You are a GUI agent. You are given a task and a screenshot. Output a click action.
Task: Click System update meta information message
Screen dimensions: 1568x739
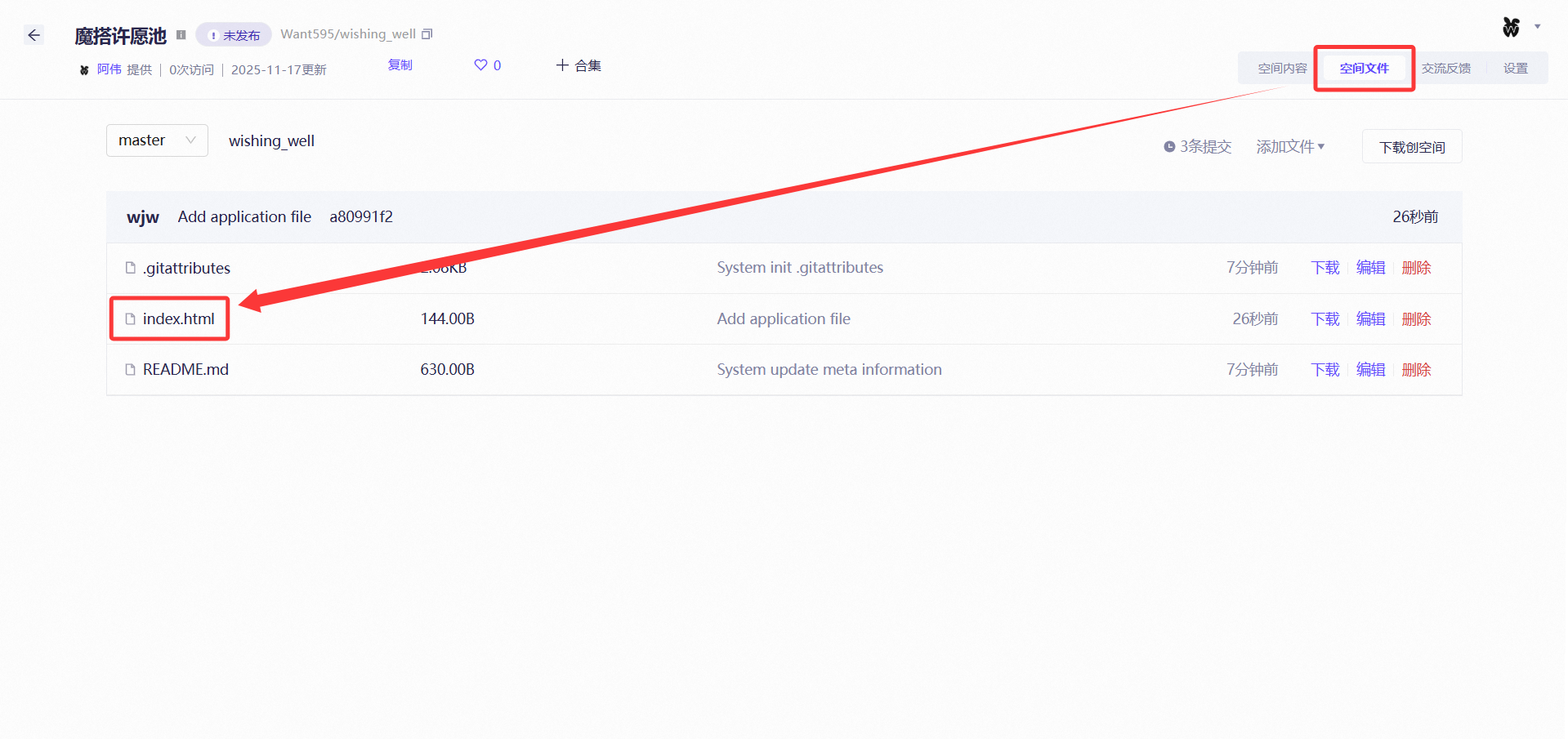(829, 370)
